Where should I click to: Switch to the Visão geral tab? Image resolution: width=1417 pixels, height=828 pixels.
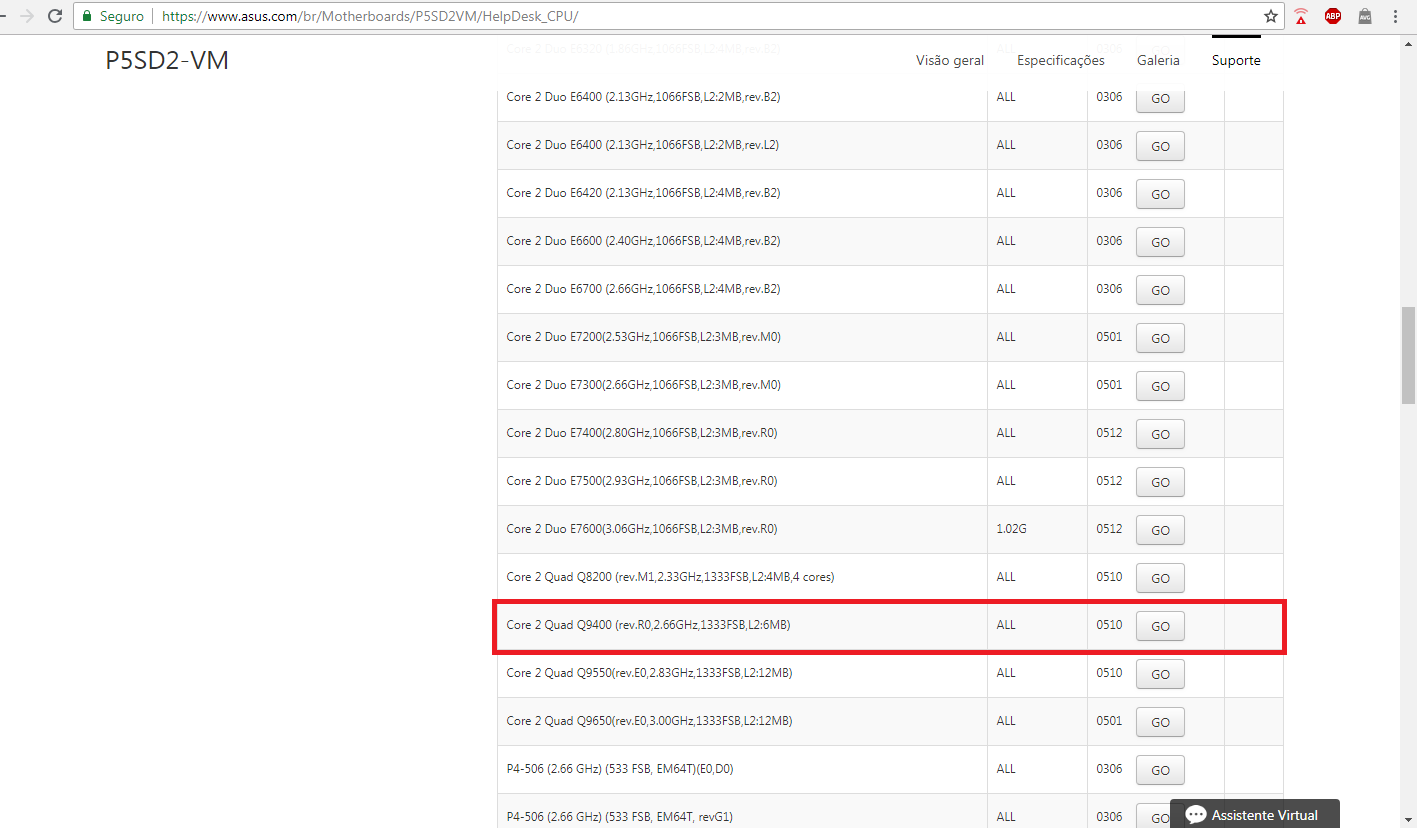(x=950, y=60)
